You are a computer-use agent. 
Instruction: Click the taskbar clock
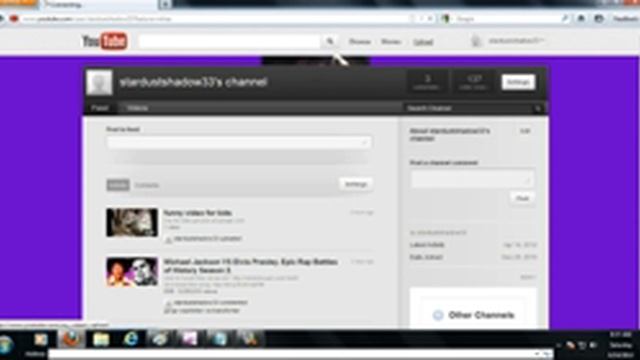coord(621,345)
